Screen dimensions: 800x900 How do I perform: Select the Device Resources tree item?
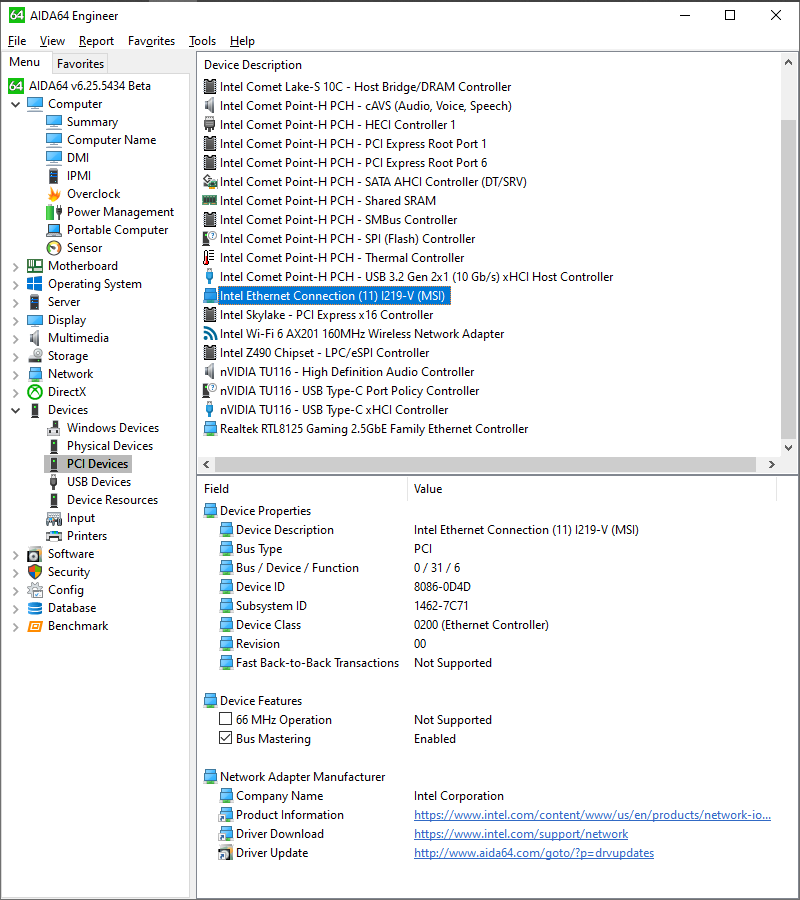pos(112,500)
